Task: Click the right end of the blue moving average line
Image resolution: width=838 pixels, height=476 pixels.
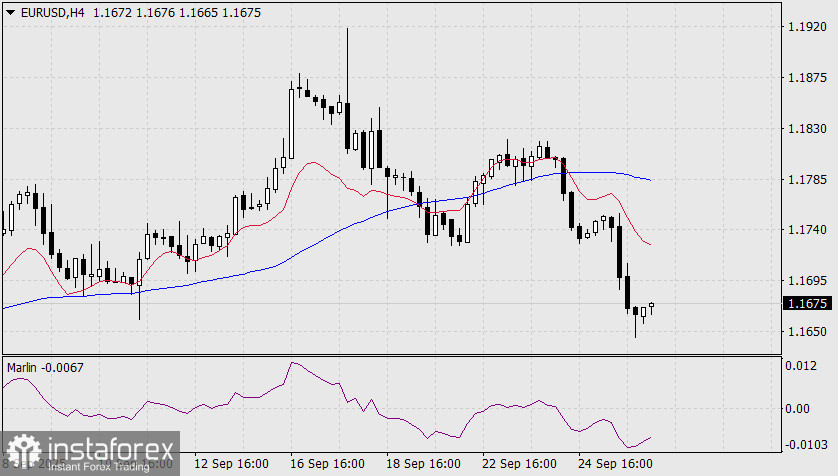Action: [x=650, y=180]
